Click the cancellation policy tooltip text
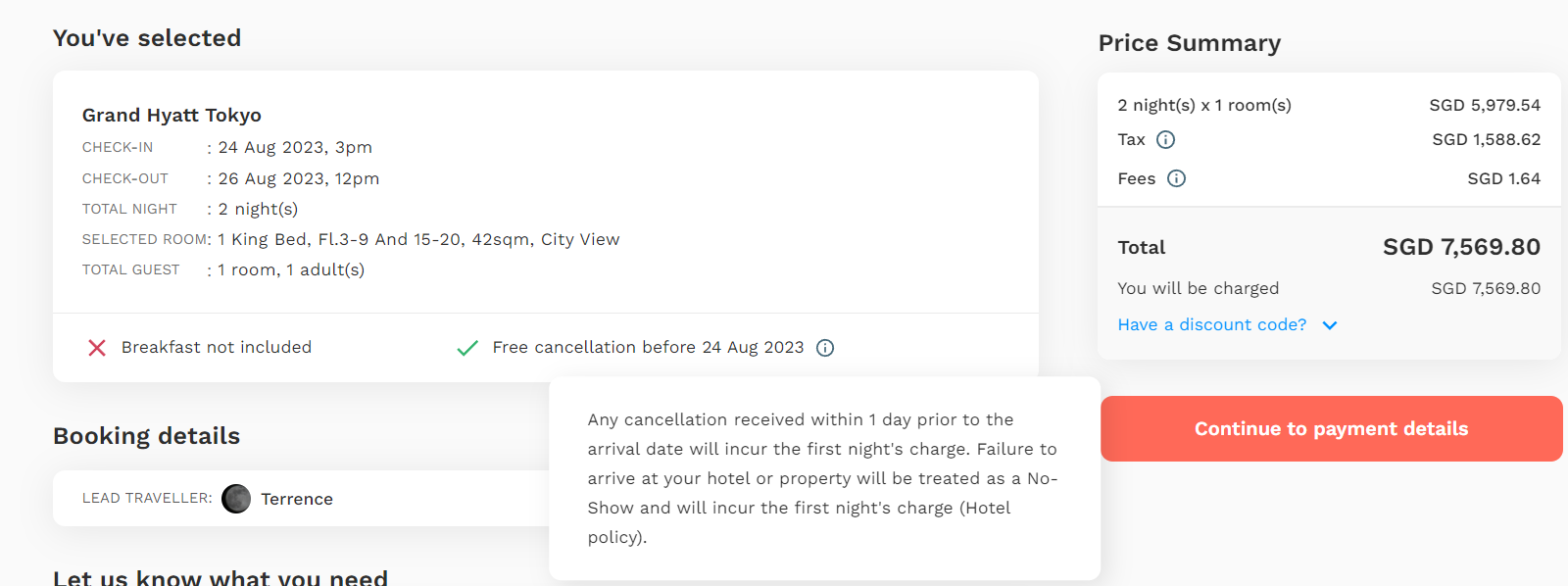This screenshot has height=586, width=1568. pos(822,478)
